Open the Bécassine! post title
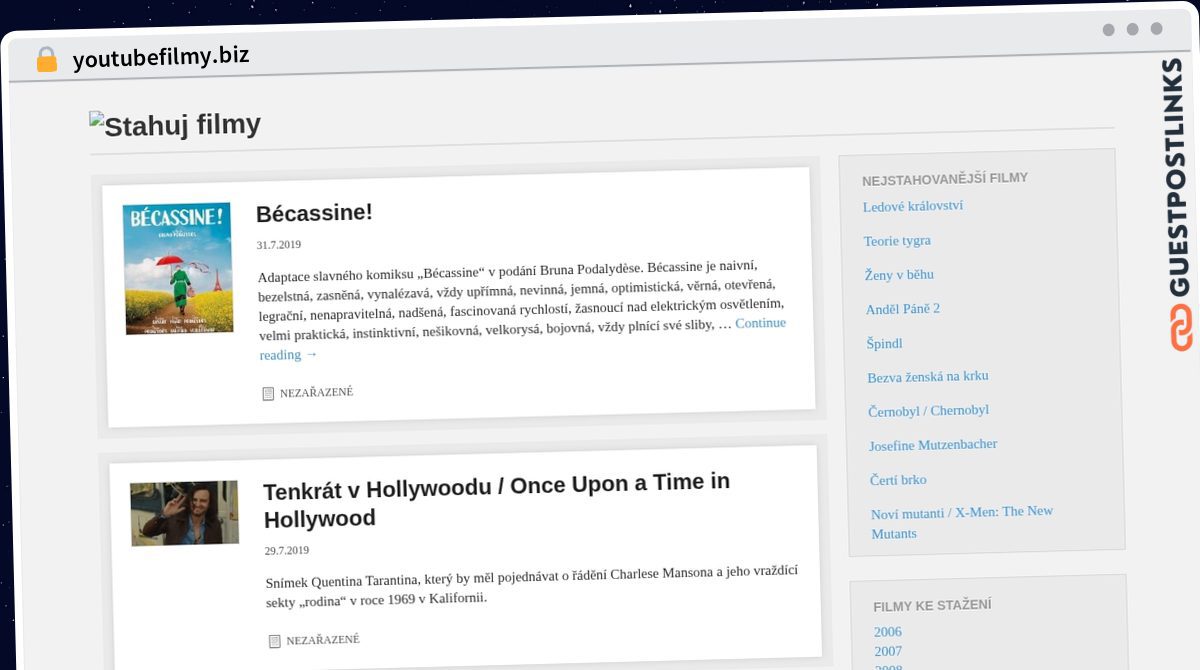 314,213
